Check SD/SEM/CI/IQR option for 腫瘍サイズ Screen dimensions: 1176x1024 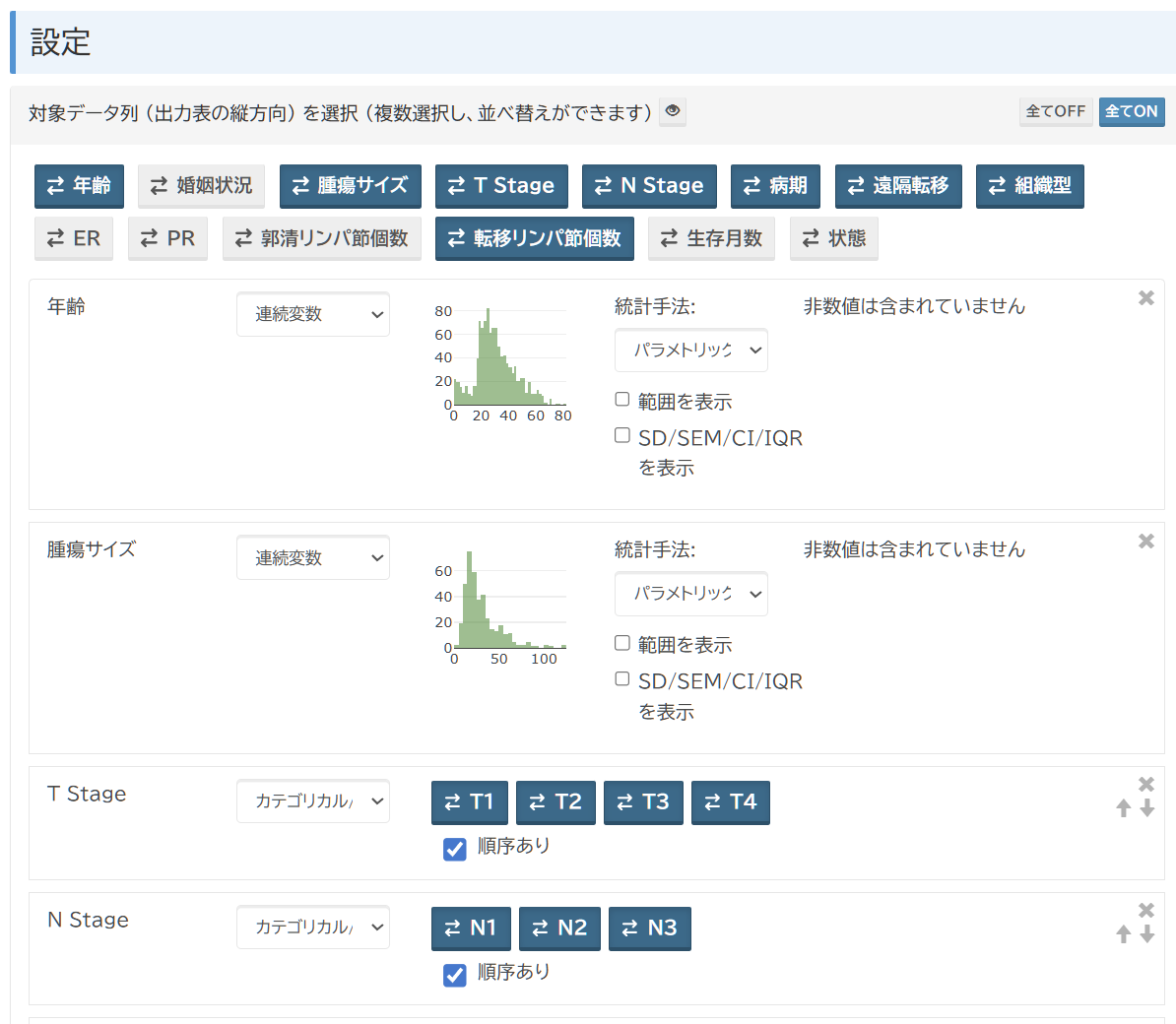[x=622, y=679]
